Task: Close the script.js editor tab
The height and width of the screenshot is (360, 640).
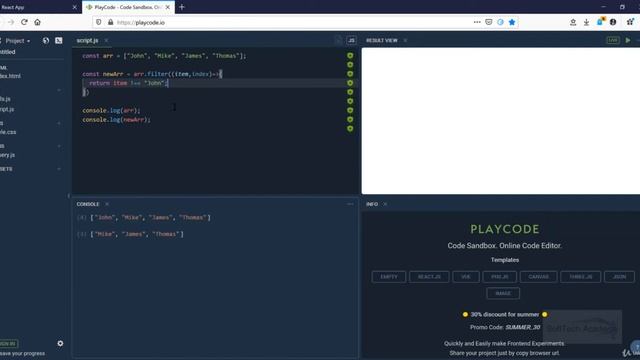Action: coord(106,40)
